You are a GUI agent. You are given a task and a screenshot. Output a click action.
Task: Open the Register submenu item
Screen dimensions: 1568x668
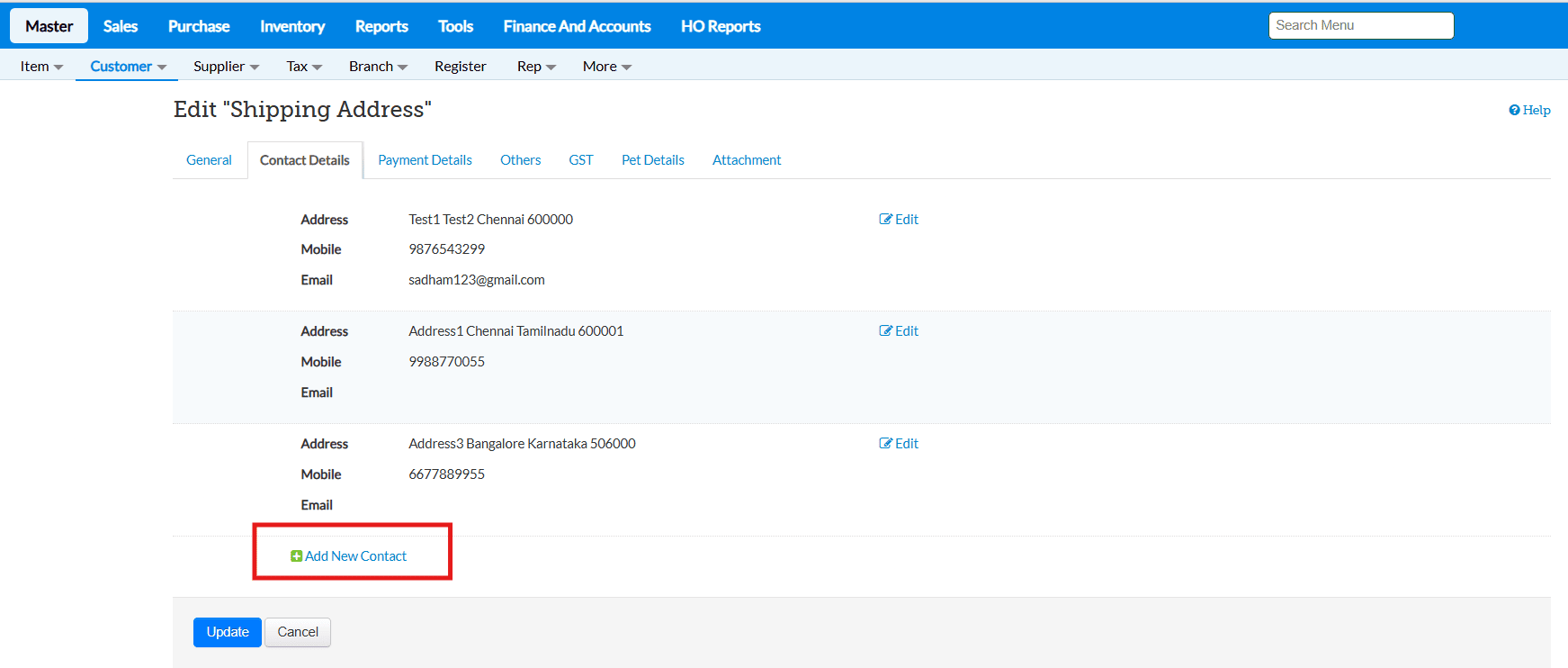460,66
